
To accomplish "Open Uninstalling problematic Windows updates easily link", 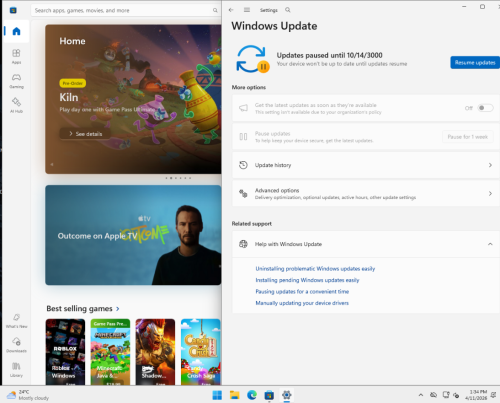I will click(315, 269).
